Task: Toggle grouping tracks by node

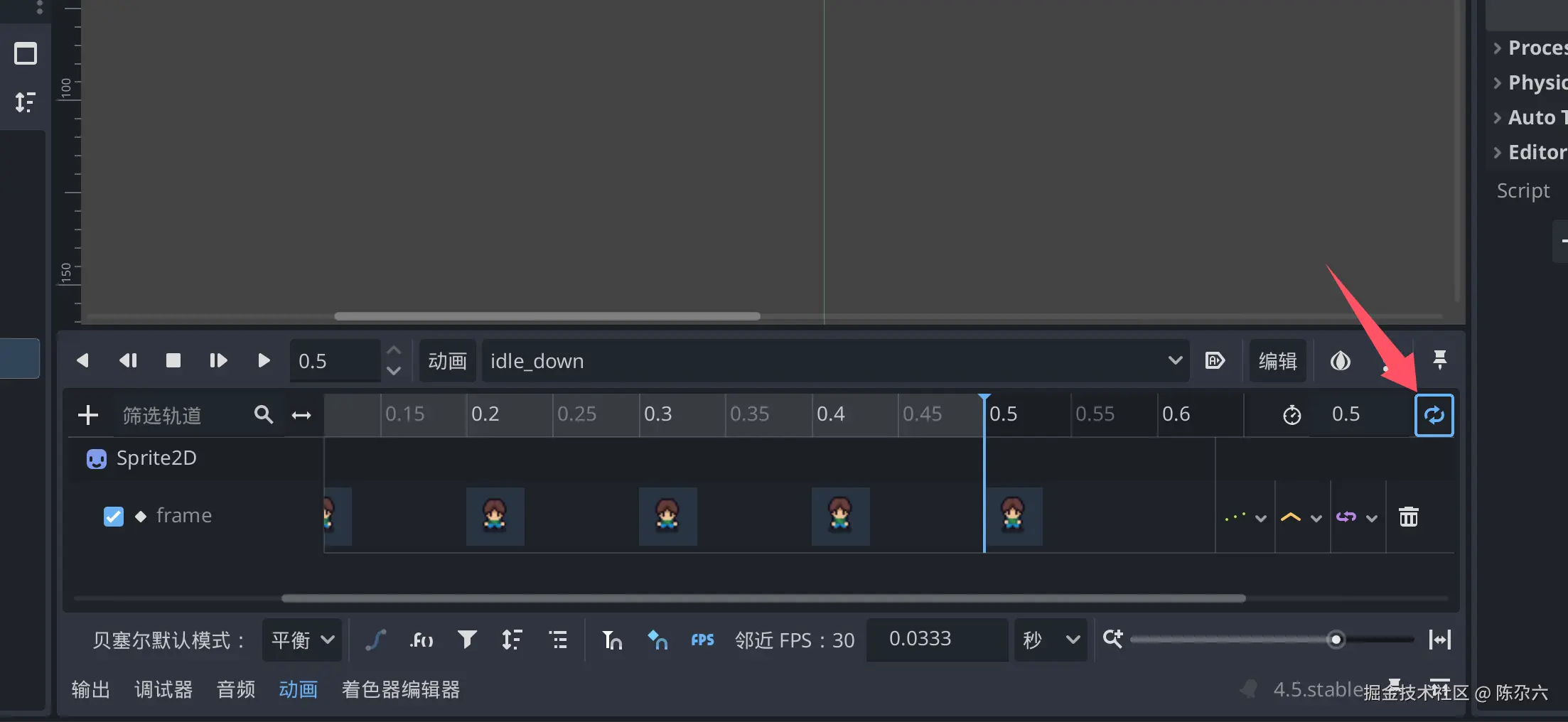Action: pos(559,640)
